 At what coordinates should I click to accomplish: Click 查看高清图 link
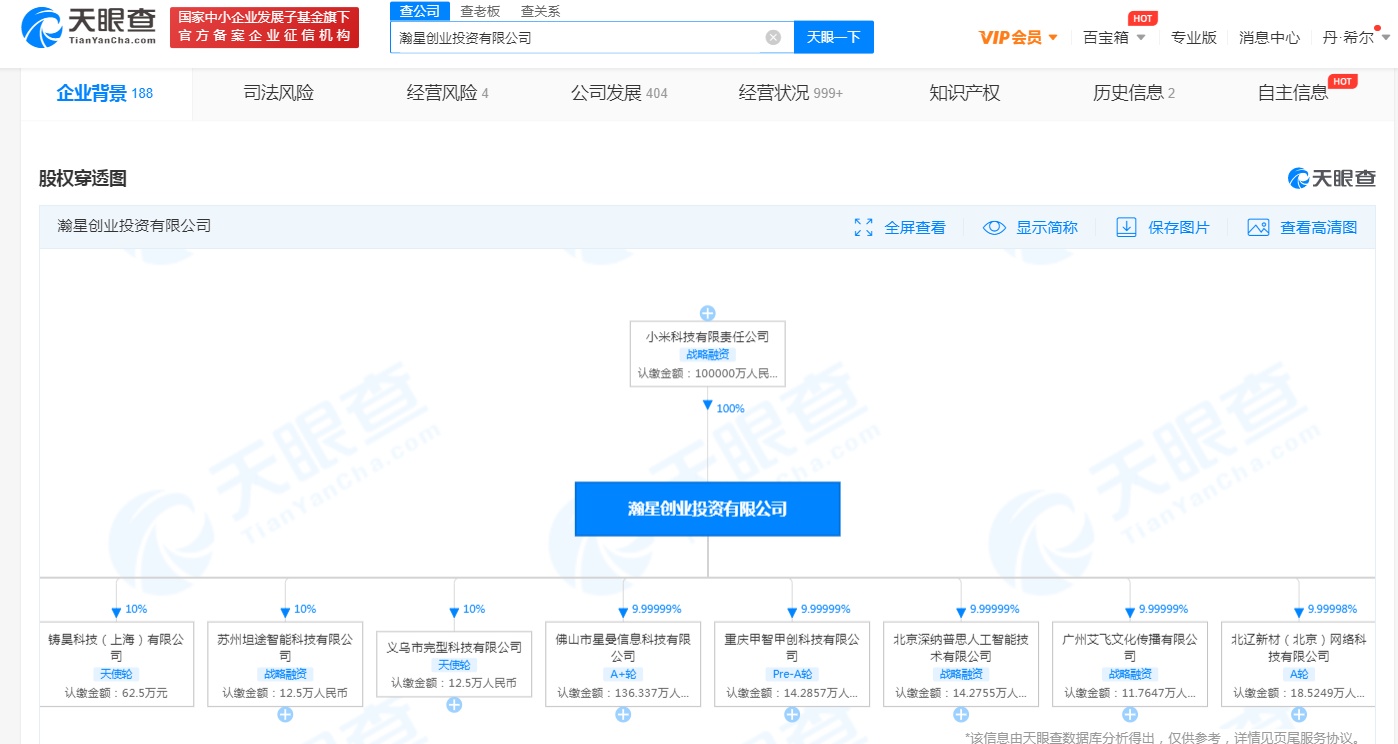pyautogui.click(x=1319, y=227)
